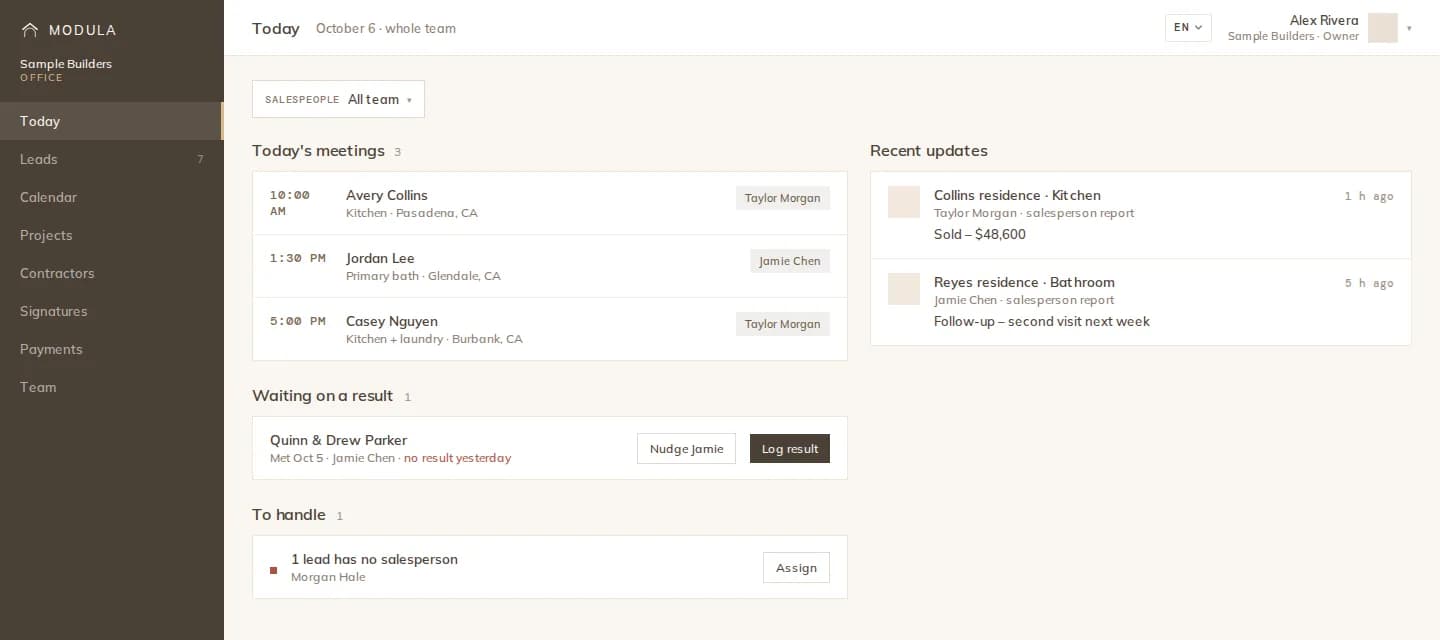Go to Signatures
The image size is (1440, 640).
pos(111,311)
